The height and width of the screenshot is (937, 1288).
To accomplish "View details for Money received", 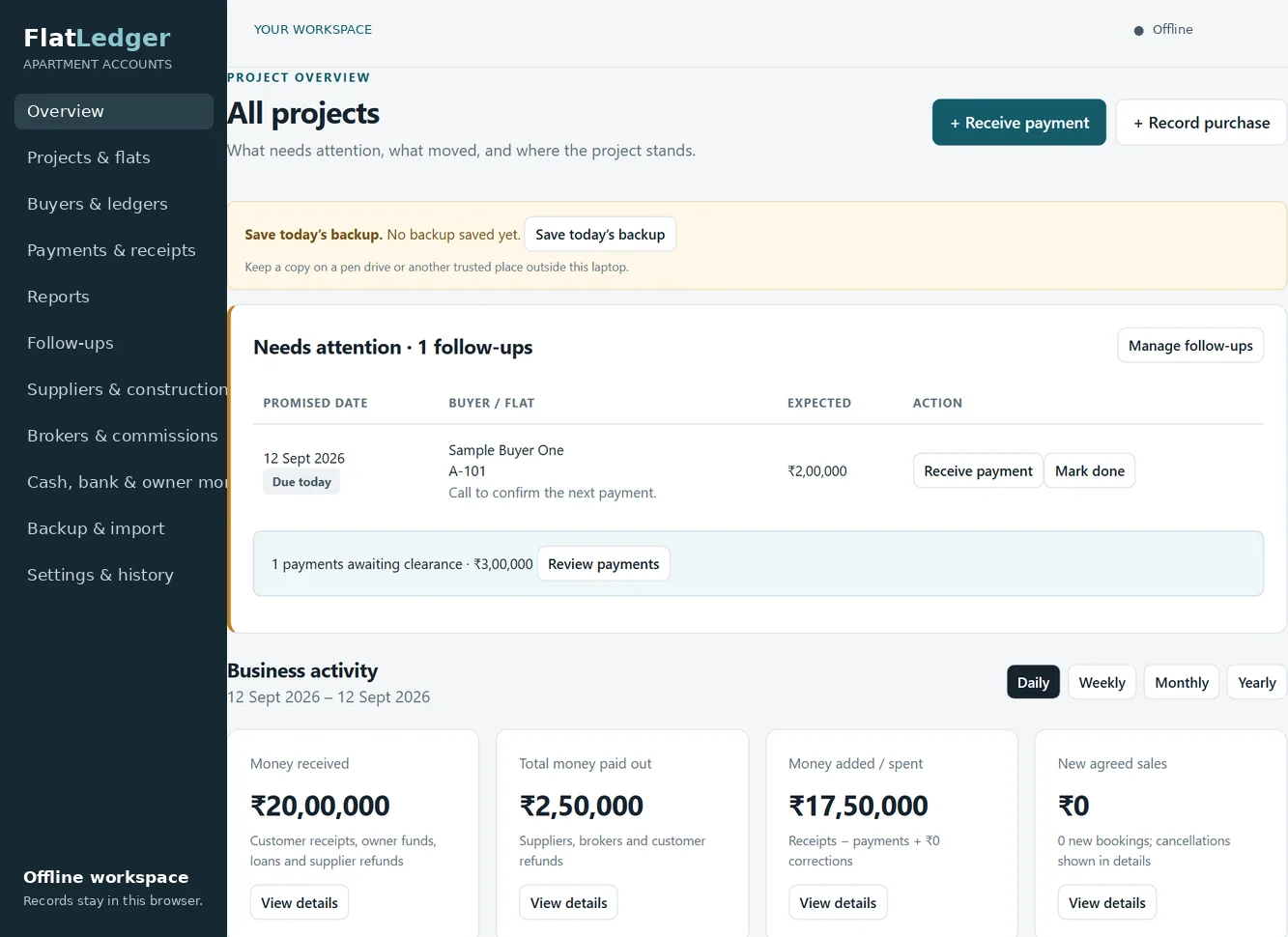I will tap(300, 903).
